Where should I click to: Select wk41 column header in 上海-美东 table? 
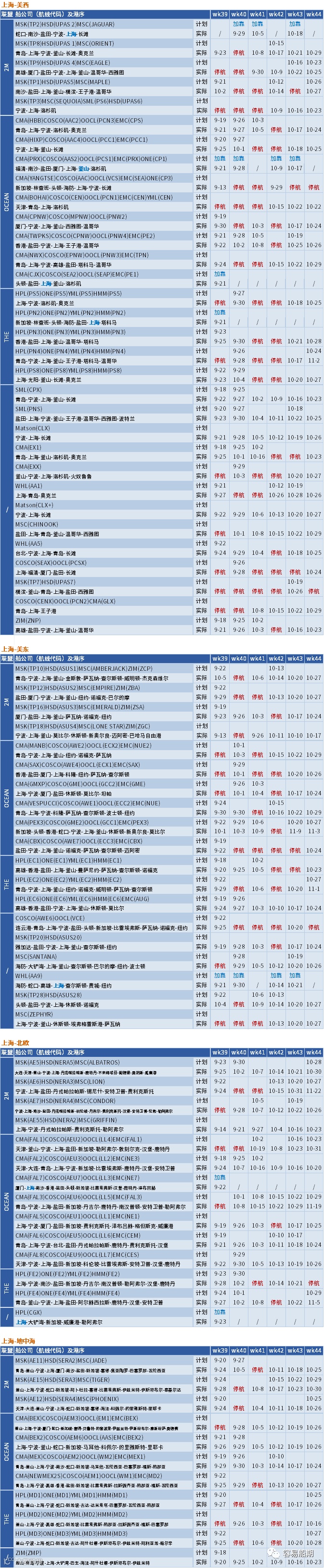click(258, 659)
